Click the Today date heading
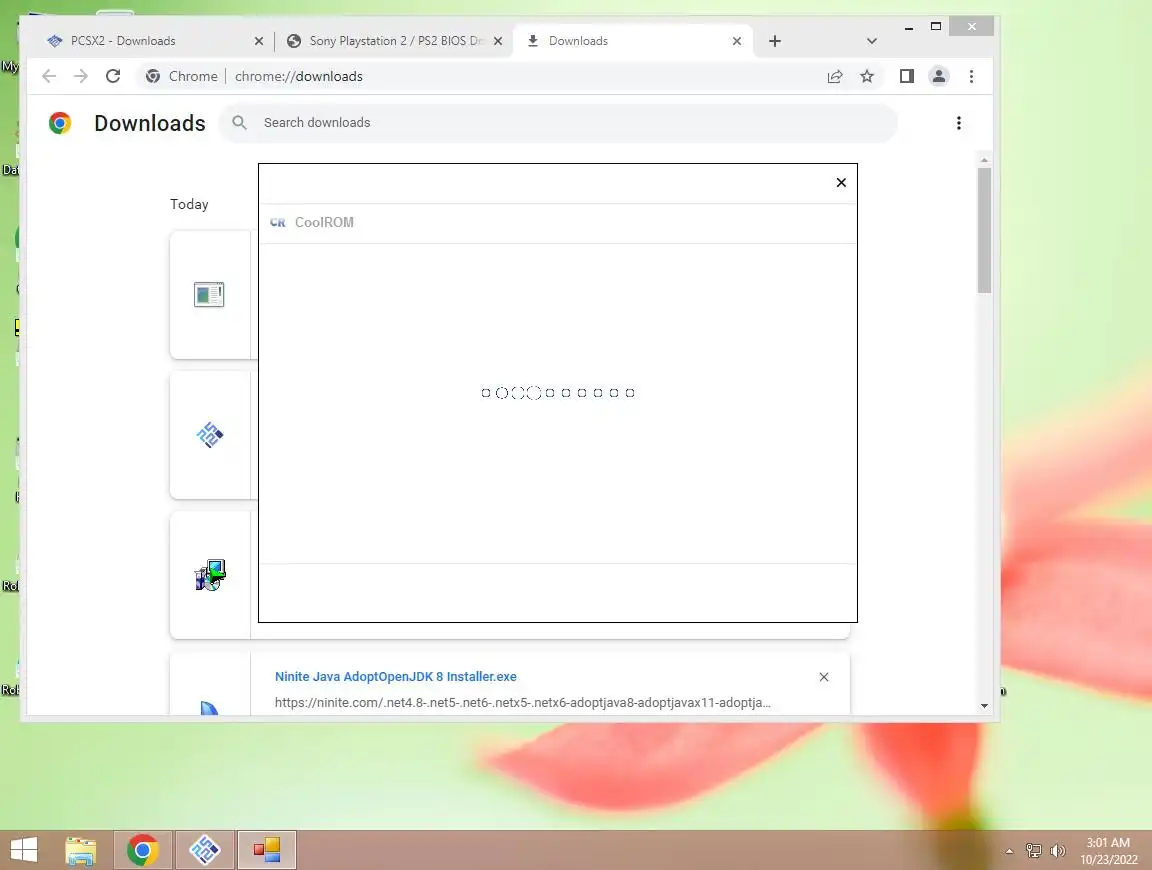Image resolution: width=1152 pixels, height=870 pixels. [190, 204]
